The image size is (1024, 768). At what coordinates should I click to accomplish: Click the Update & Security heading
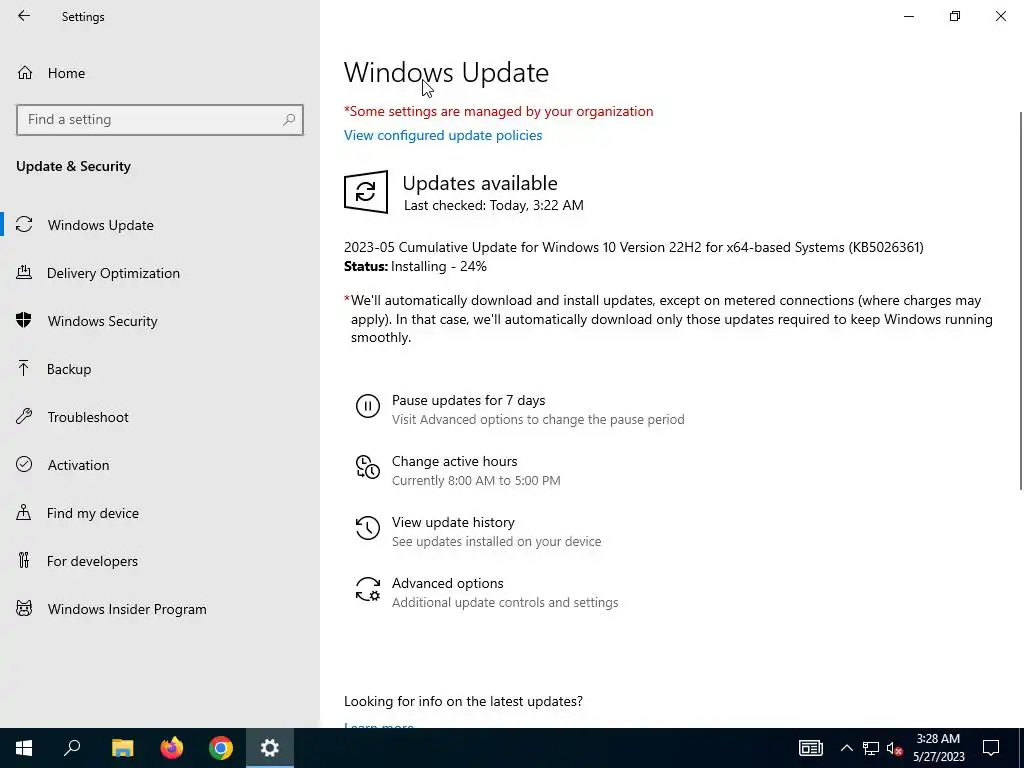[x=73, y=166]
